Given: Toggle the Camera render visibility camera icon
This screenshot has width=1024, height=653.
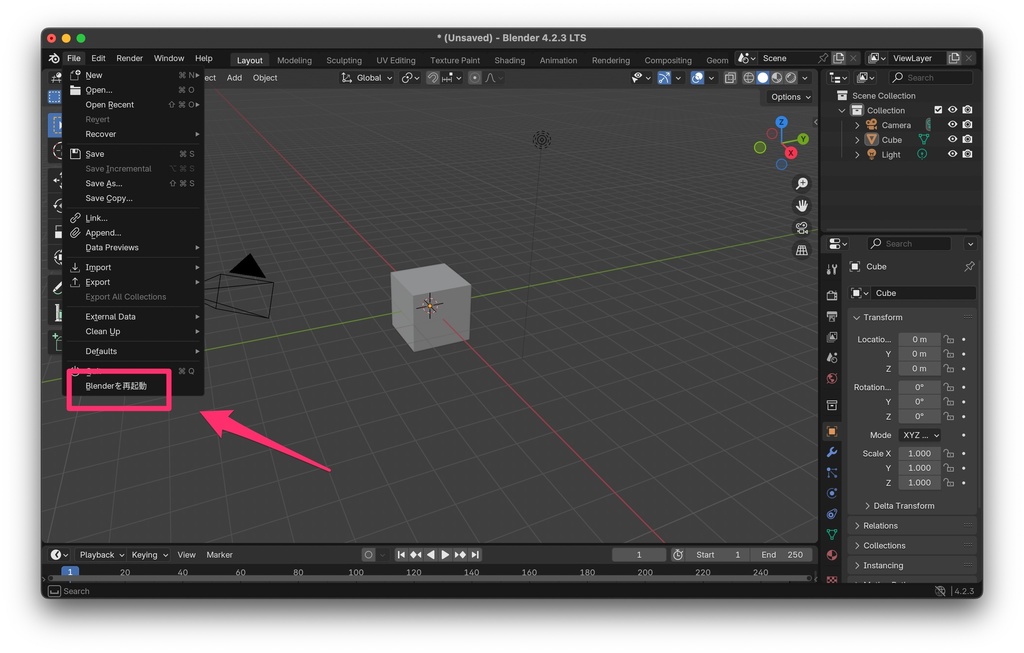Looking at the screenshot, I should (967, 124).
